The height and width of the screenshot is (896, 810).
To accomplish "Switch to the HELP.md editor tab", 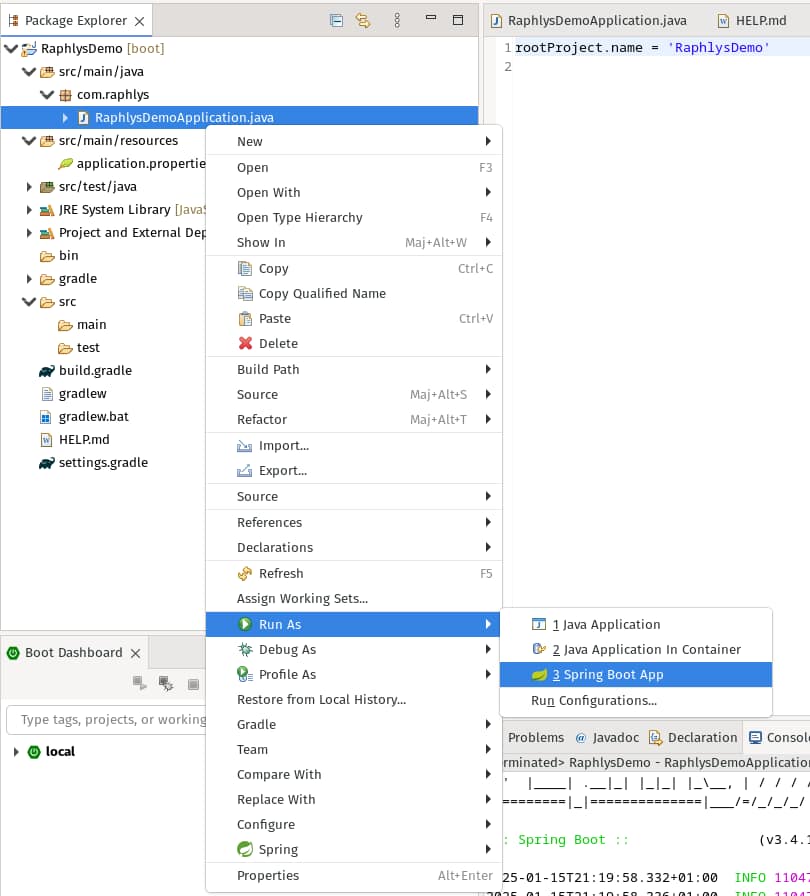I will coord(762,21).
